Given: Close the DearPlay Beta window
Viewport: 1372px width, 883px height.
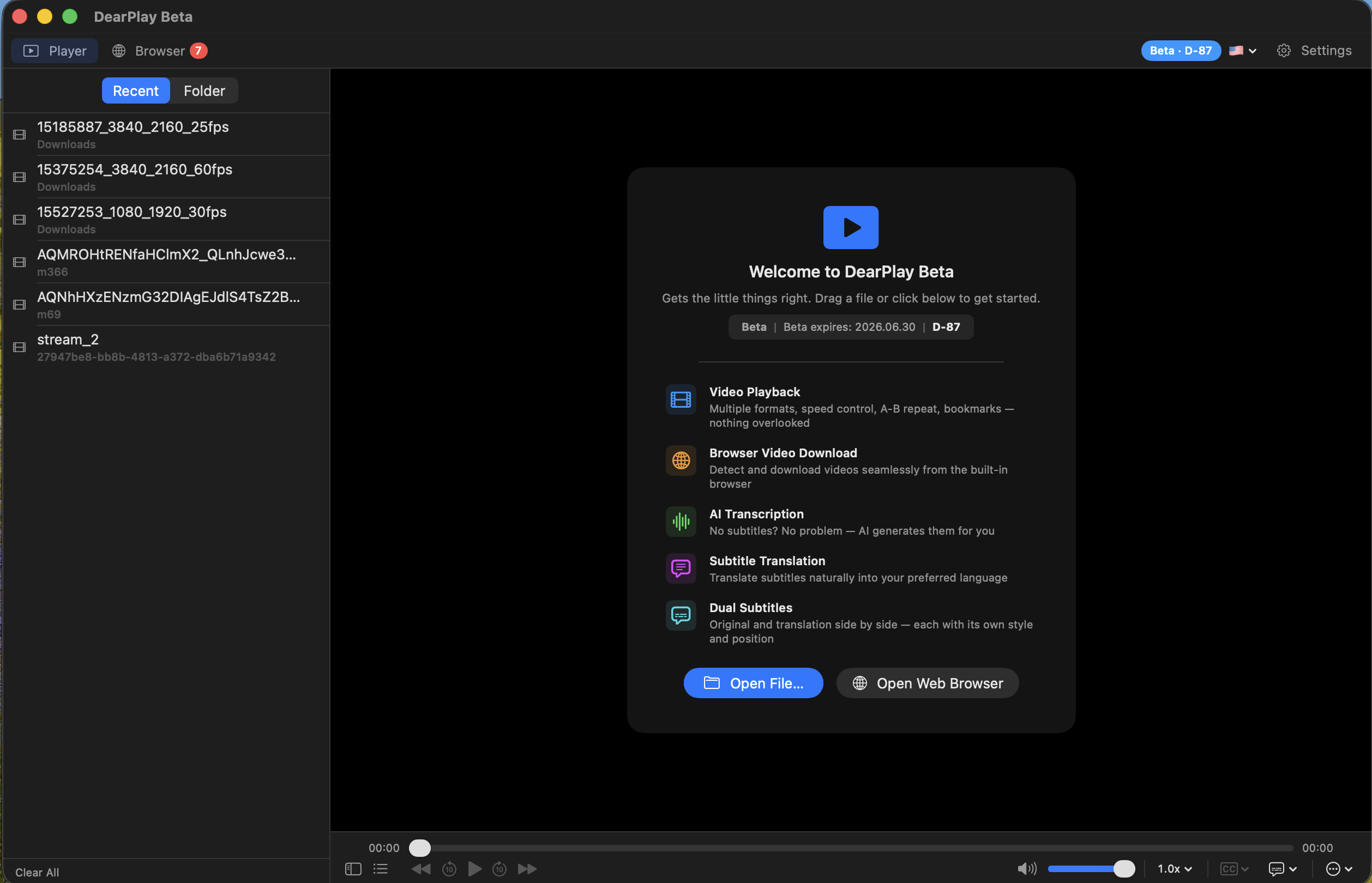Looking at the screenshot, I should 20,16.
